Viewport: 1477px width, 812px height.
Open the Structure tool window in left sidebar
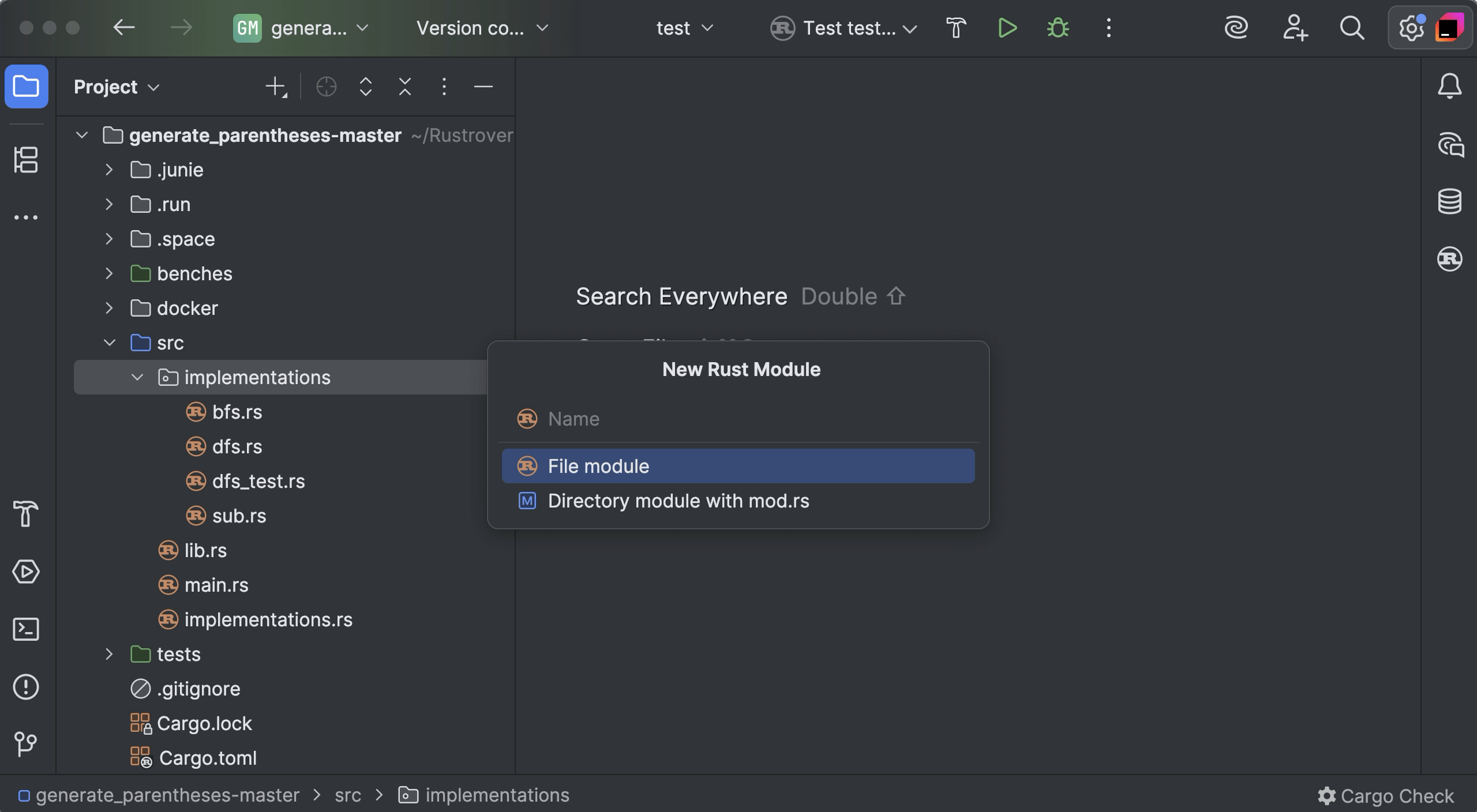pyautogui.click(x=26, y=160)
